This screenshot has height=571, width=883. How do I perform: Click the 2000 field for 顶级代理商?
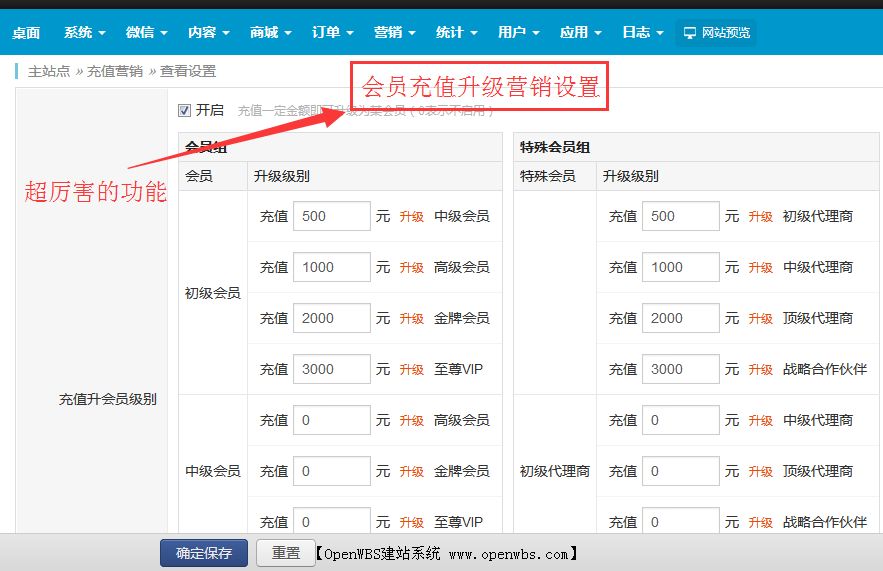pos(680,318)
